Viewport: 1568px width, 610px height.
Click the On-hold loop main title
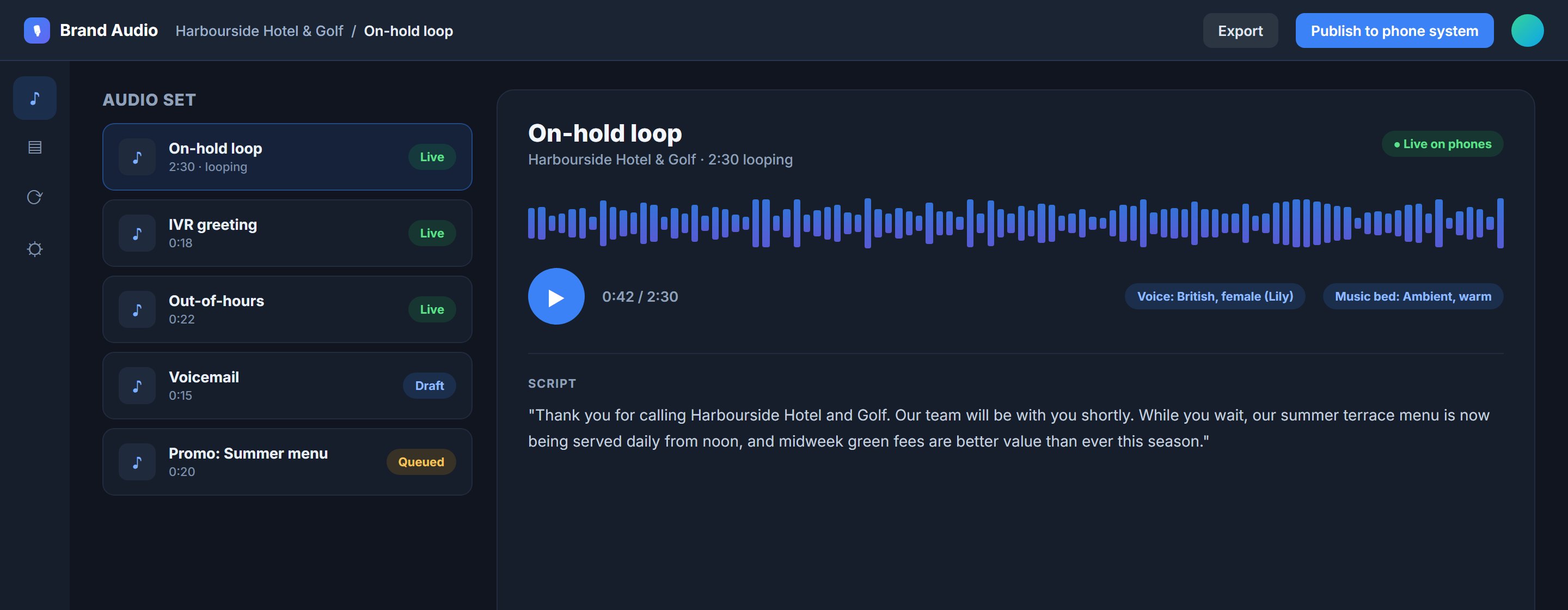click(604, 133)
